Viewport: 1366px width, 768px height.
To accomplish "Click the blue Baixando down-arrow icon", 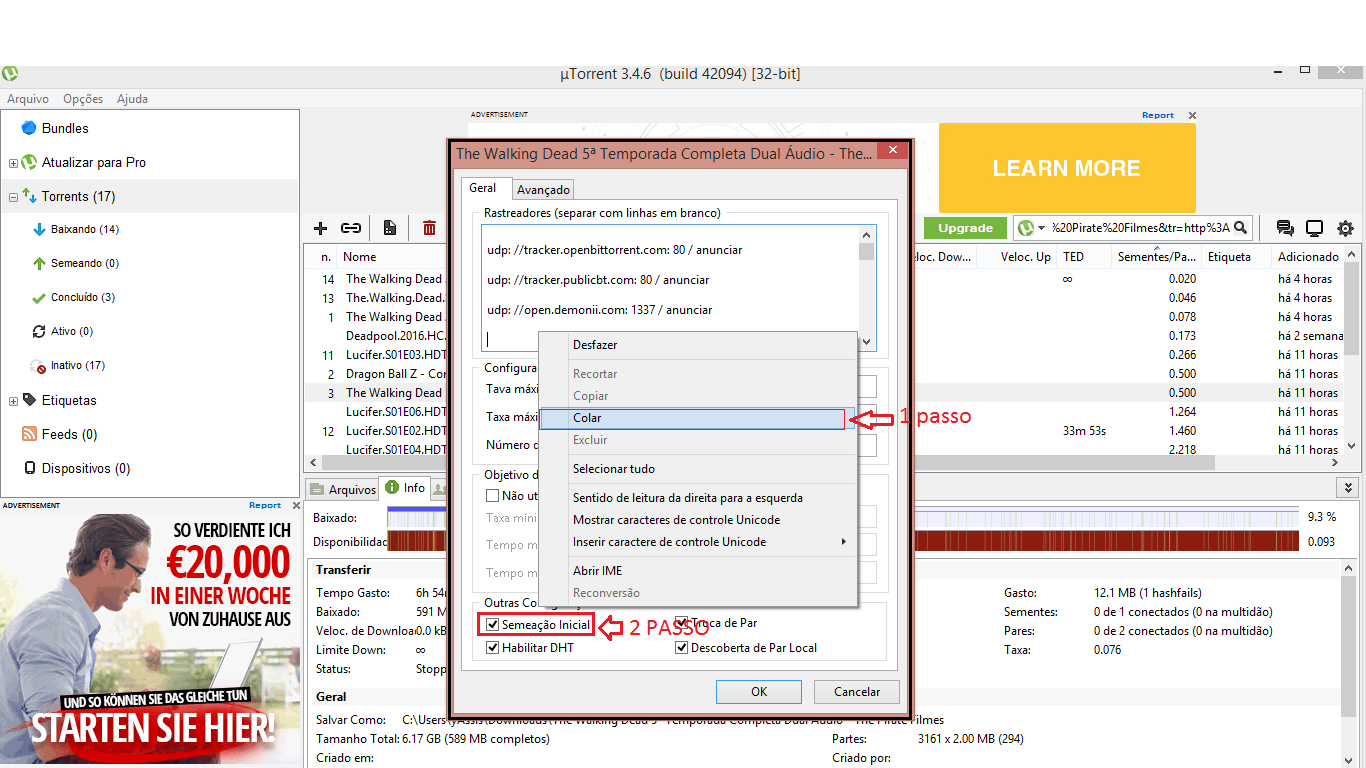I will pos(40,229).
